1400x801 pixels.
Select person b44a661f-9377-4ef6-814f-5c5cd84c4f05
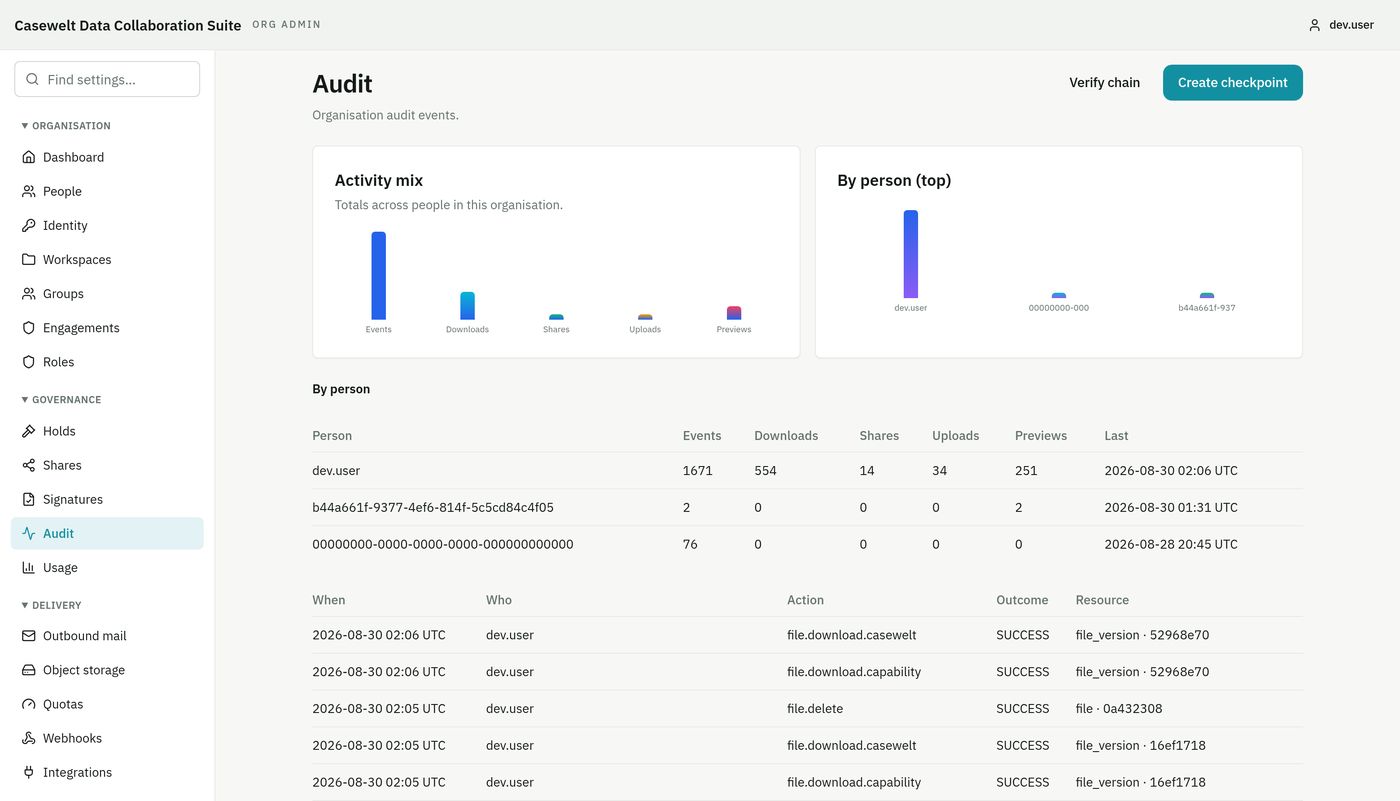[433, 507]
